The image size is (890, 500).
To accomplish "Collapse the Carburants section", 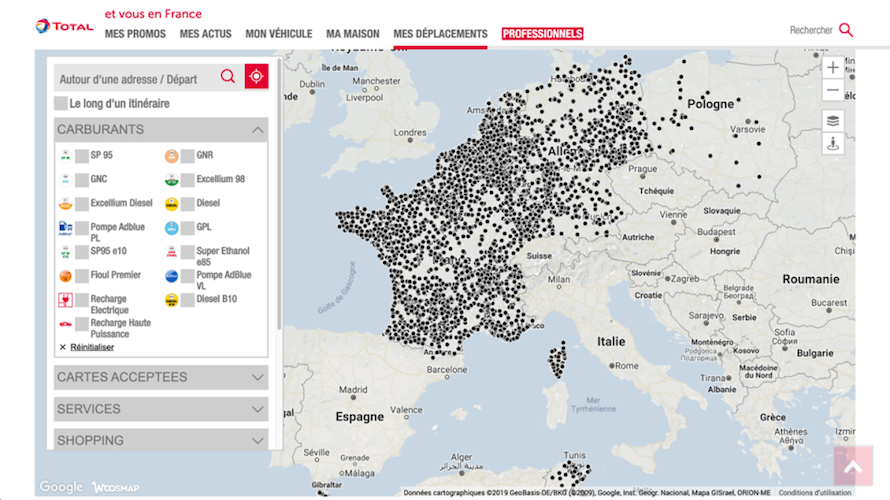I will pos(258,130).
